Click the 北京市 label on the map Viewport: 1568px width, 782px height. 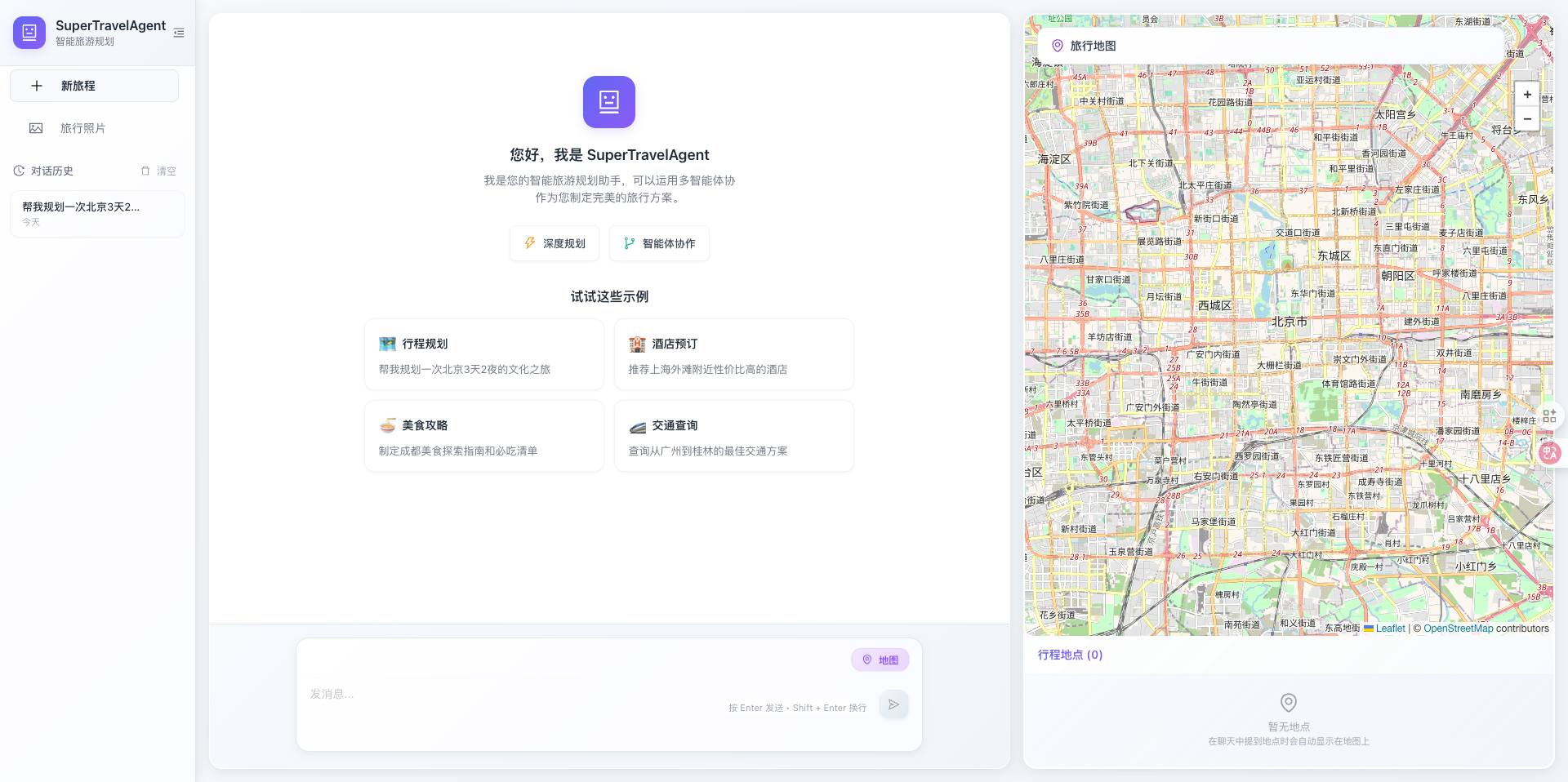coord(1290,322)
